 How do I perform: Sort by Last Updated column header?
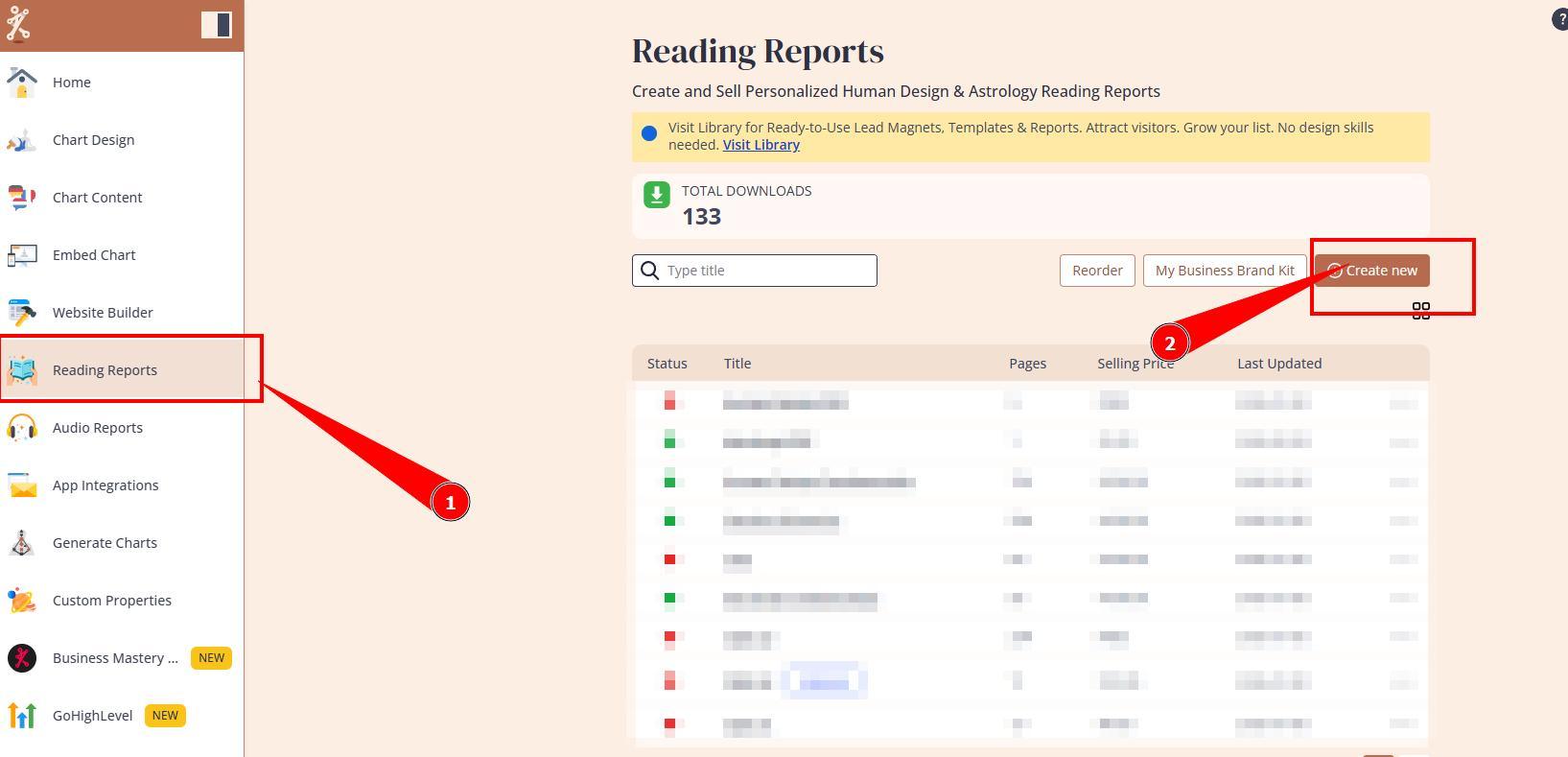1278,364
